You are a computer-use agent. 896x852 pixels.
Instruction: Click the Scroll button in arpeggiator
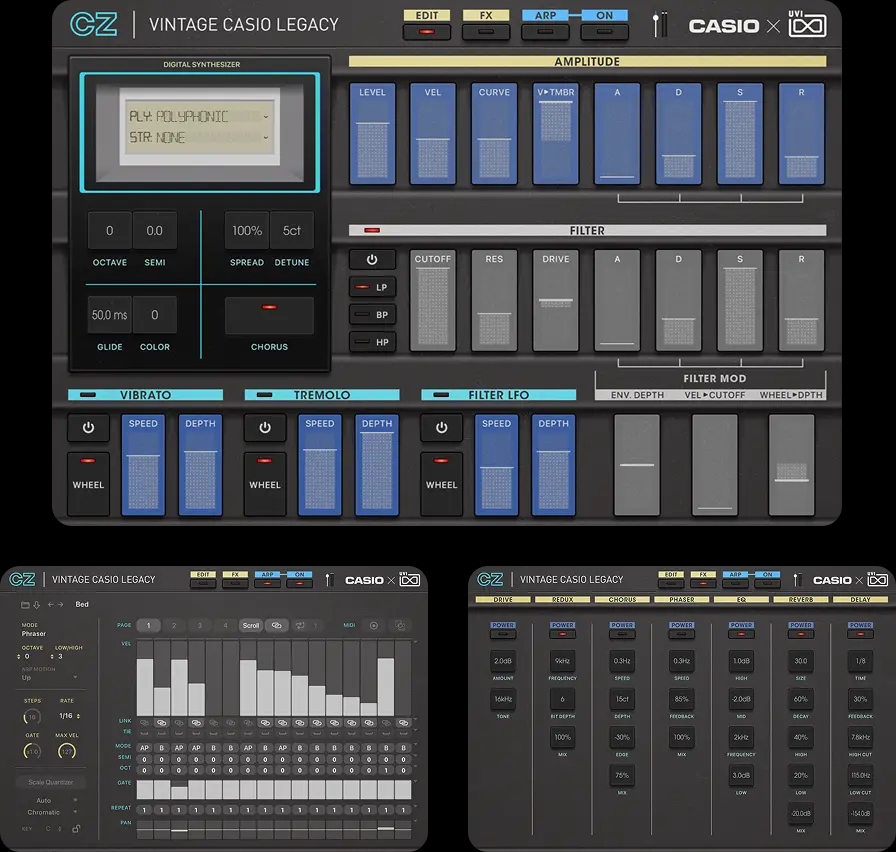click(x=251, y=626)
